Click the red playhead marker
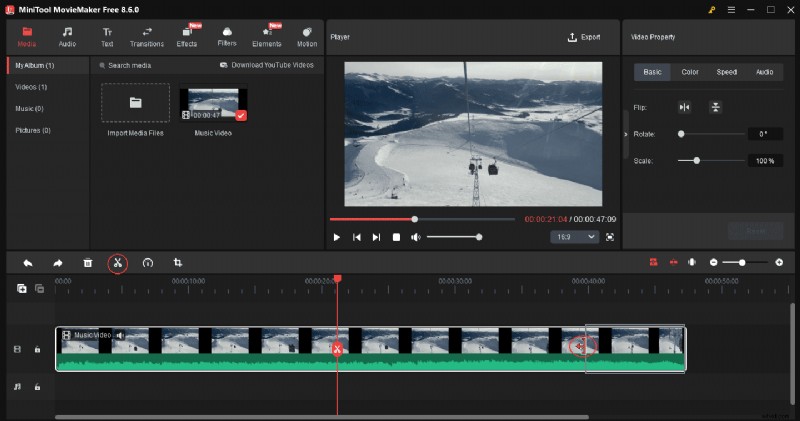Image resolution: width=800 pixels, height=421 pixels. 337,279
